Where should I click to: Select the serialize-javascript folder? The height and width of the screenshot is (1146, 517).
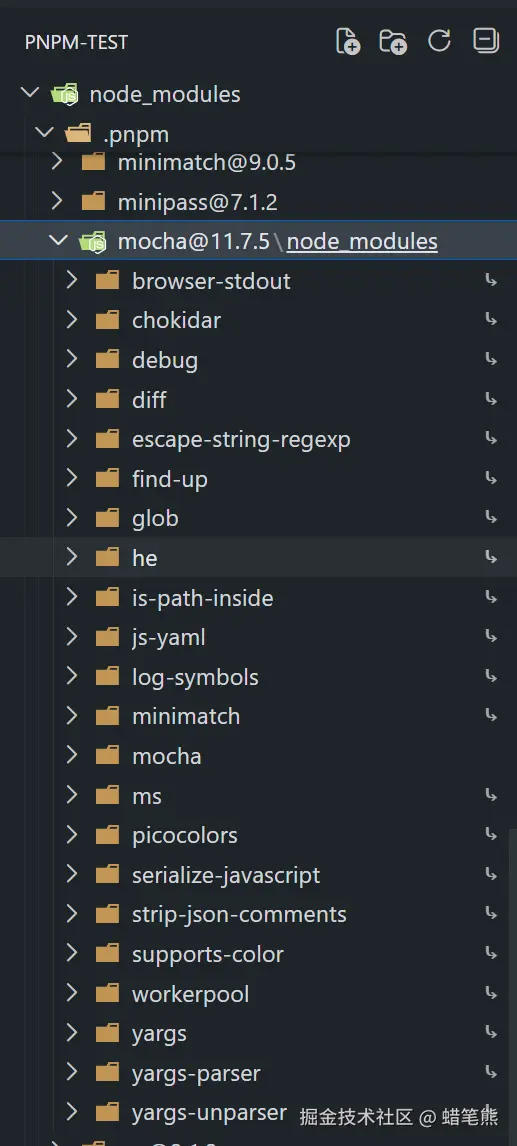(x=258, y=875)
